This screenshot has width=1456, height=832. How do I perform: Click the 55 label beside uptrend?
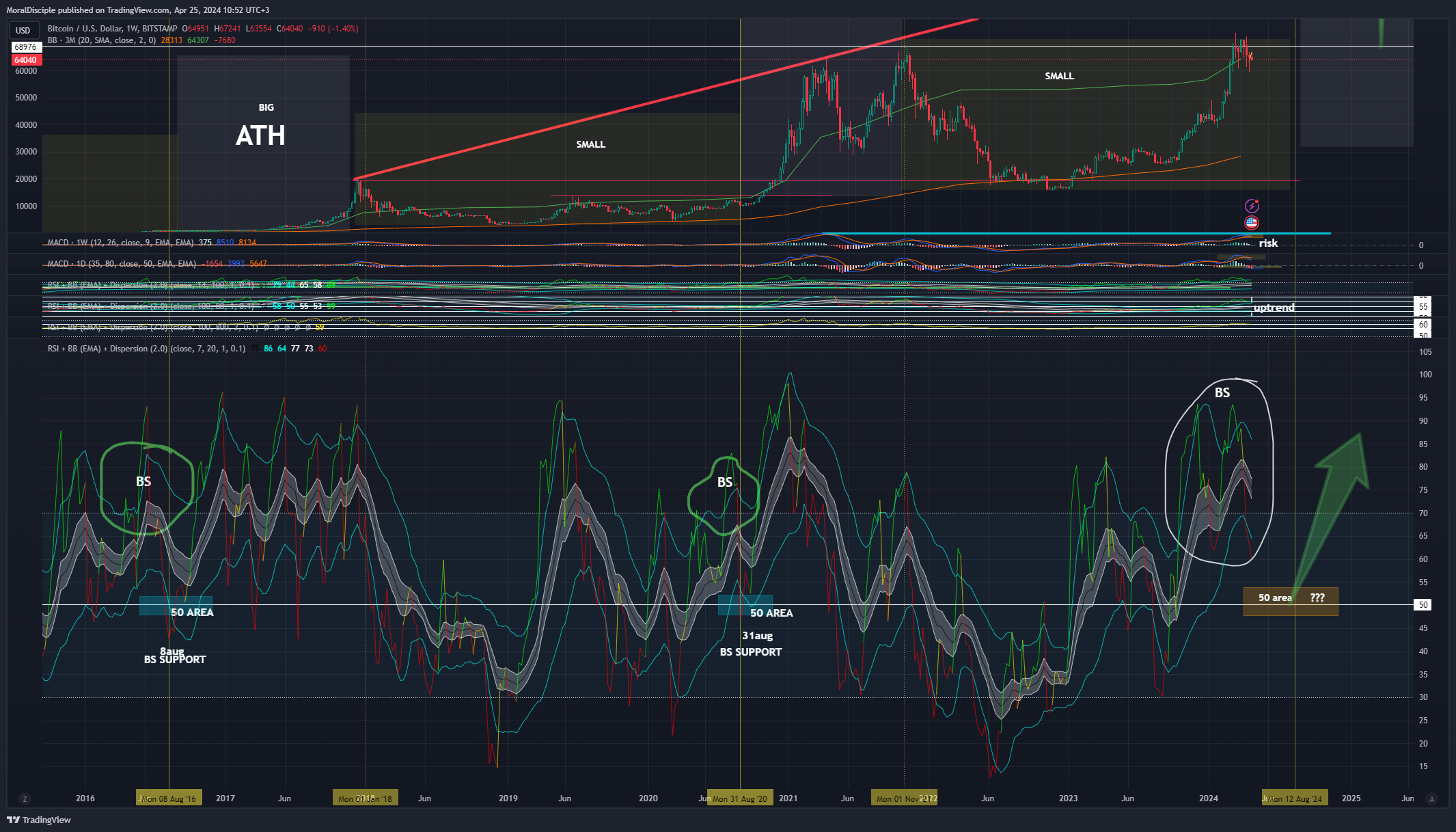coord(1423,307)
